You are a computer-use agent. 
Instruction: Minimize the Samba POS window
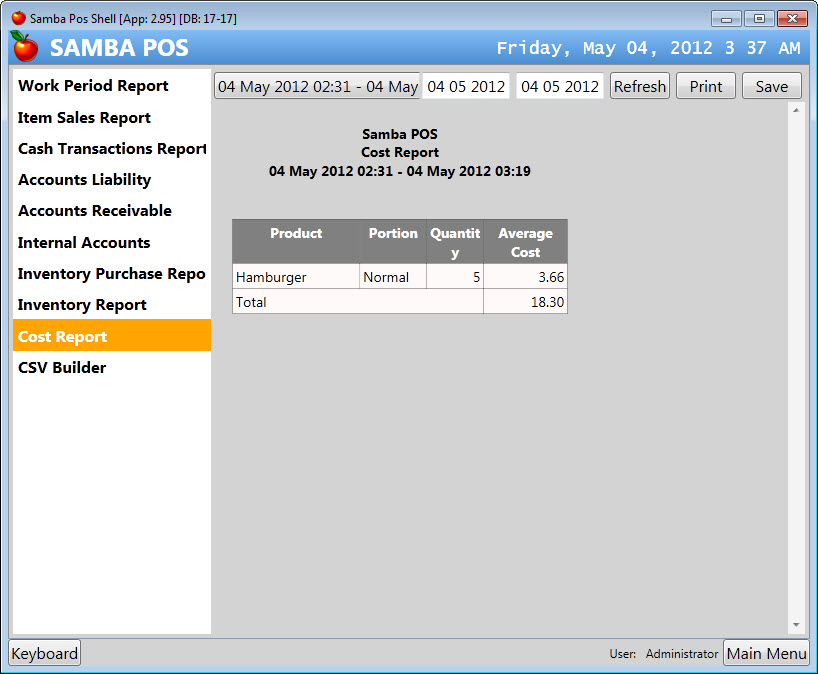(x=726, y=19)
